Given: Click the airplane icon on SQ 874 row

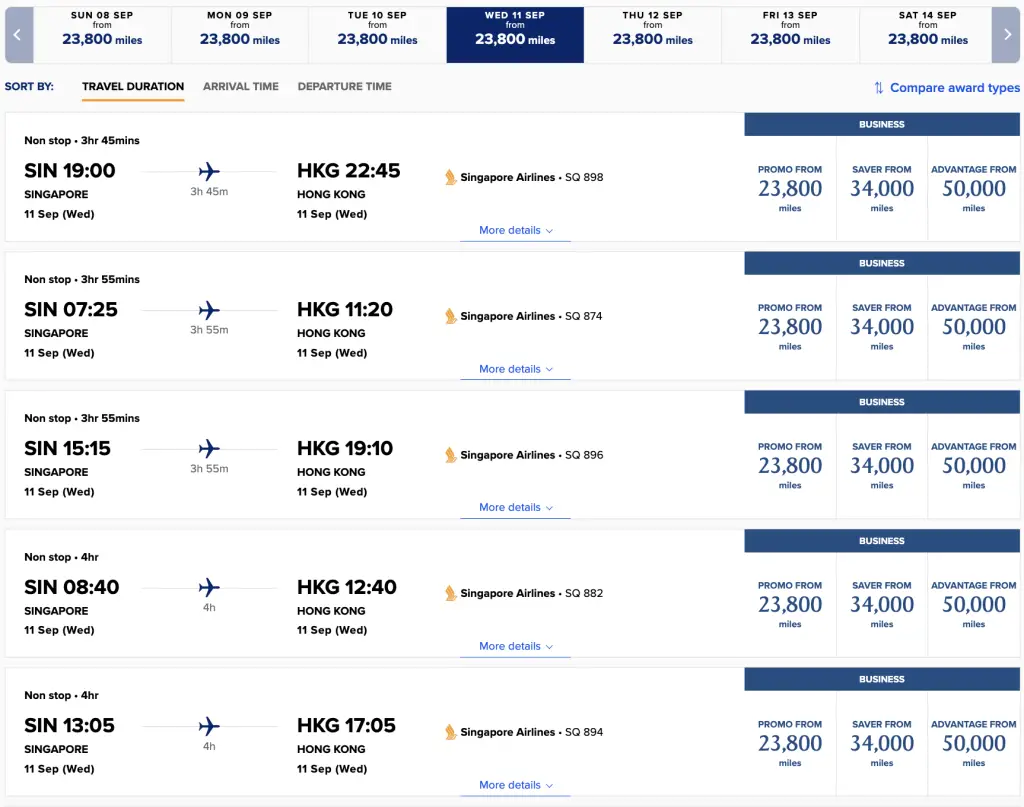Looking at the screenshot, I should point(209,310).
